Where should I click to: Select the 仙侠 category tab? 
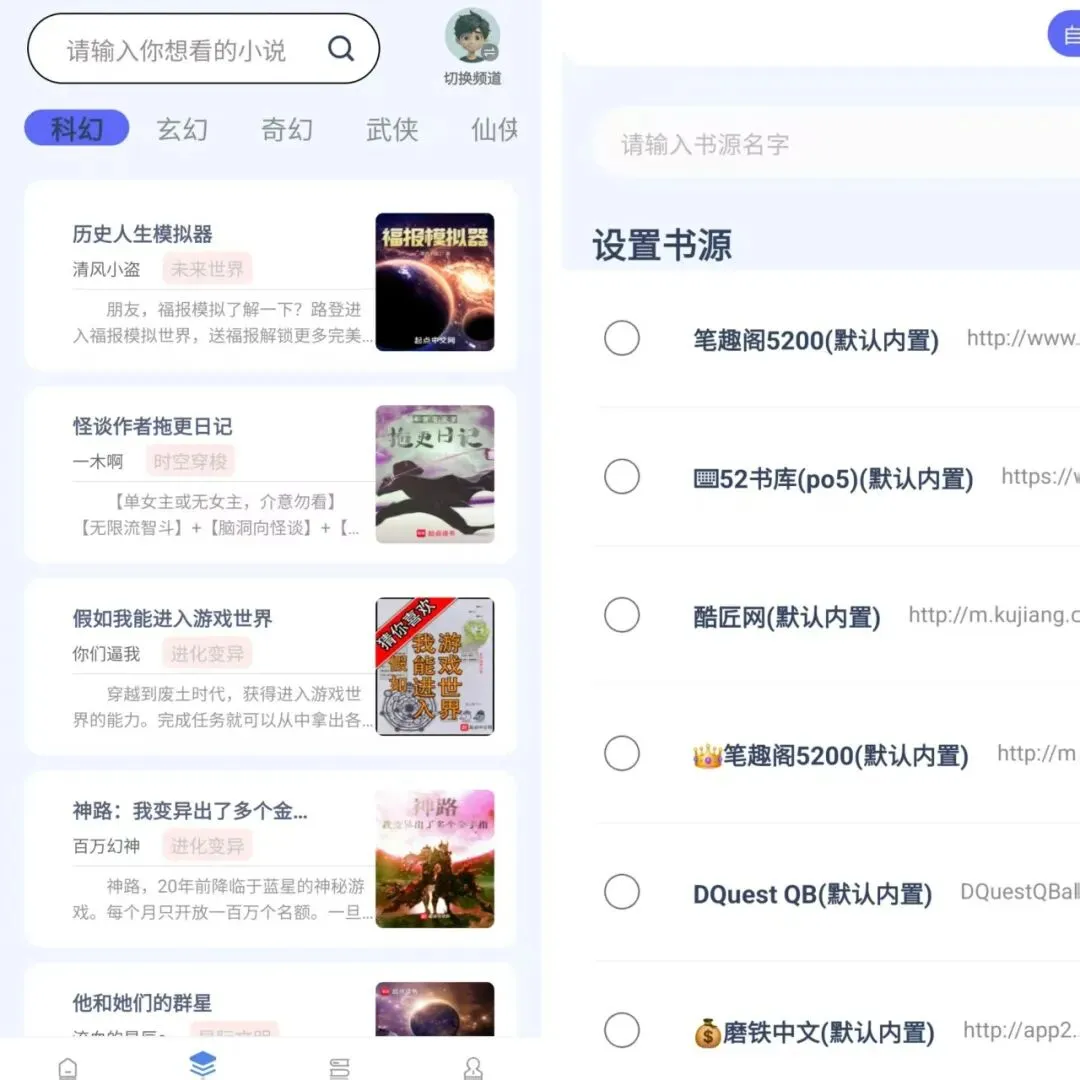(x=495, y=129)
